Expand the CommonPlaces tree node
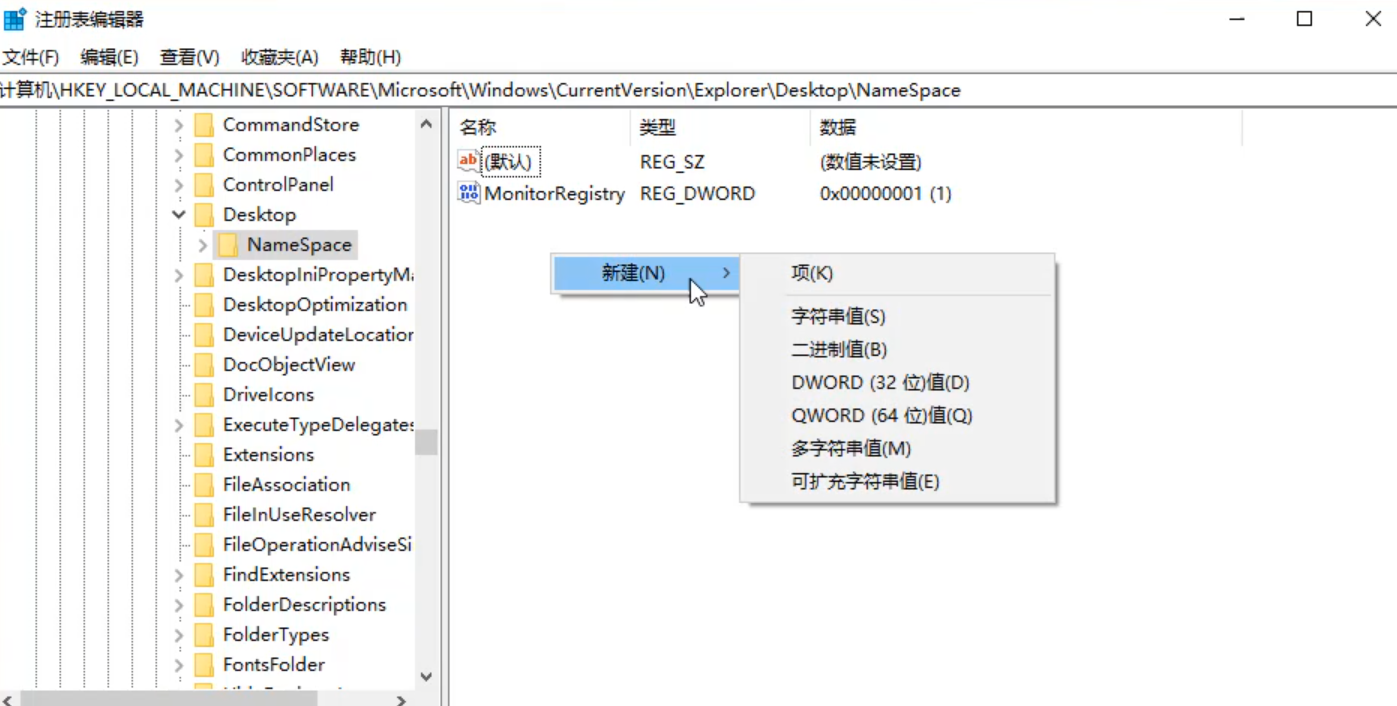This screenshot has width=1397, height=706. click(x=179, y=155)
